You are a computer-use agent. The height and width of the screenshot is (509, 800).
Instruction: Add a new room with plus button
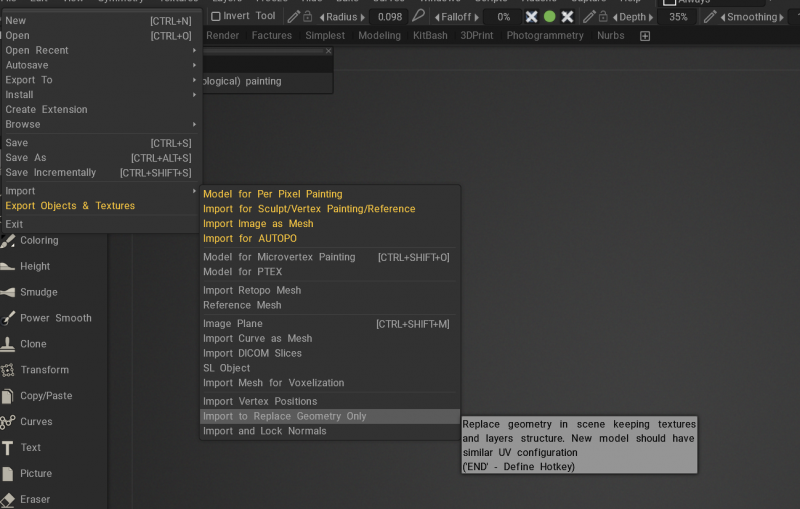click(x=645, y=36)
